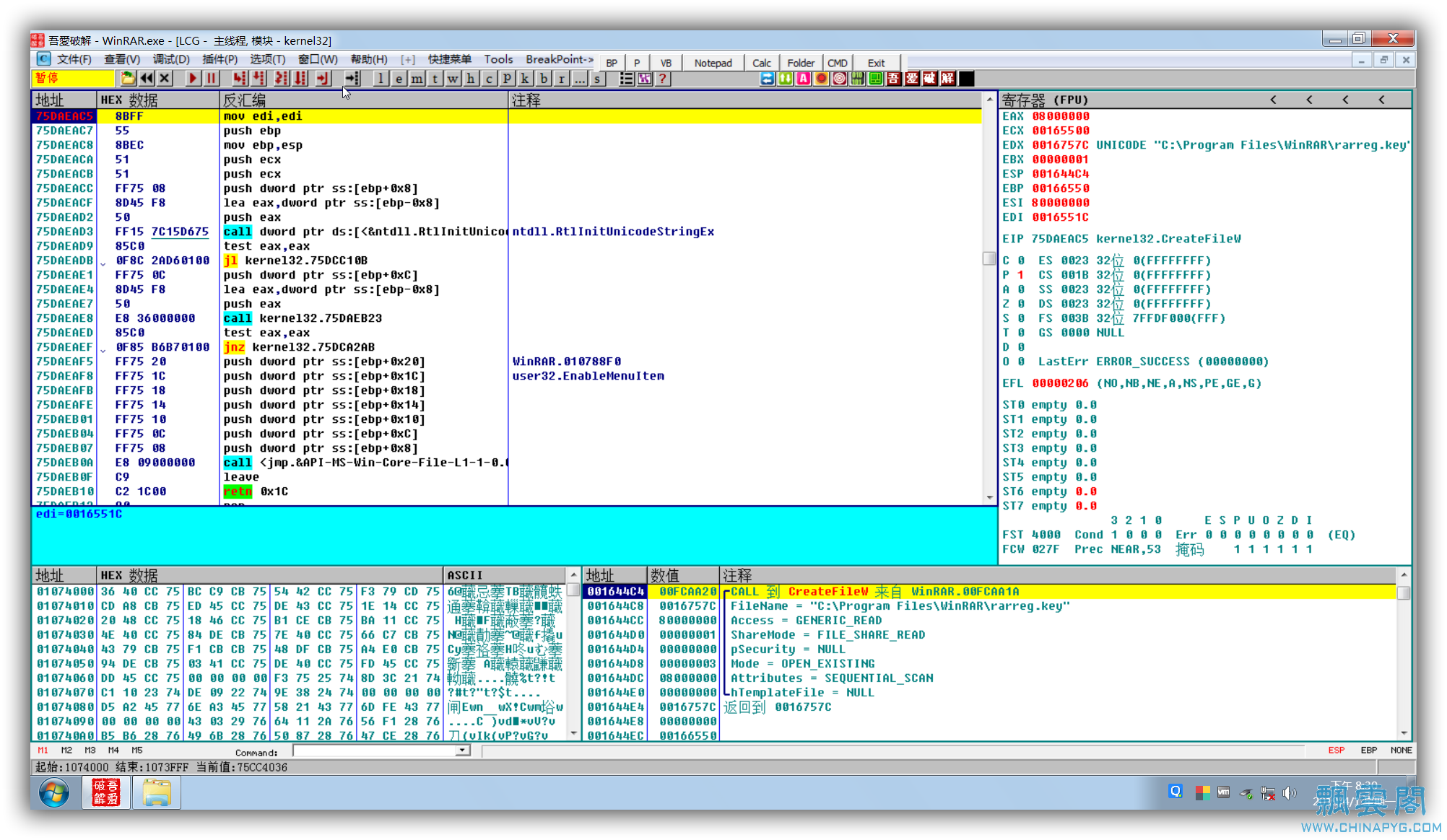Image resolution: width=1447 pixels, height=840 pixels.
Task: Click the binary 010 101 plugin icon
Action: click(x=857, y=79)
